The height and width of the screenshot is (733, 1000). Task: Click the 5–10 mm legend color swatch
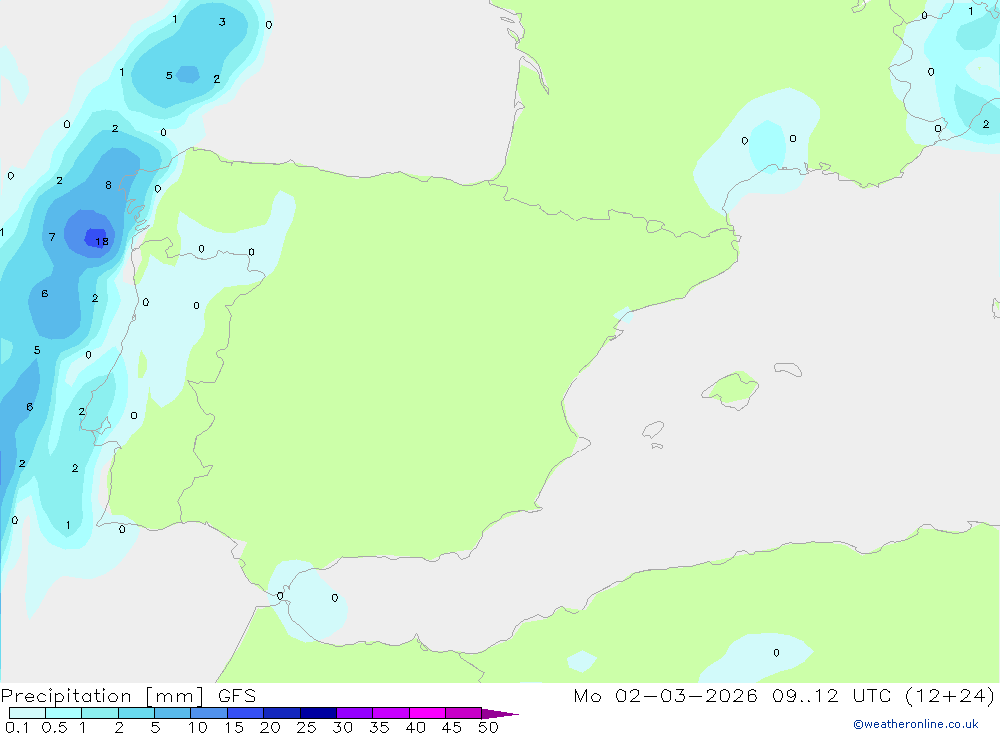point(173,713)
